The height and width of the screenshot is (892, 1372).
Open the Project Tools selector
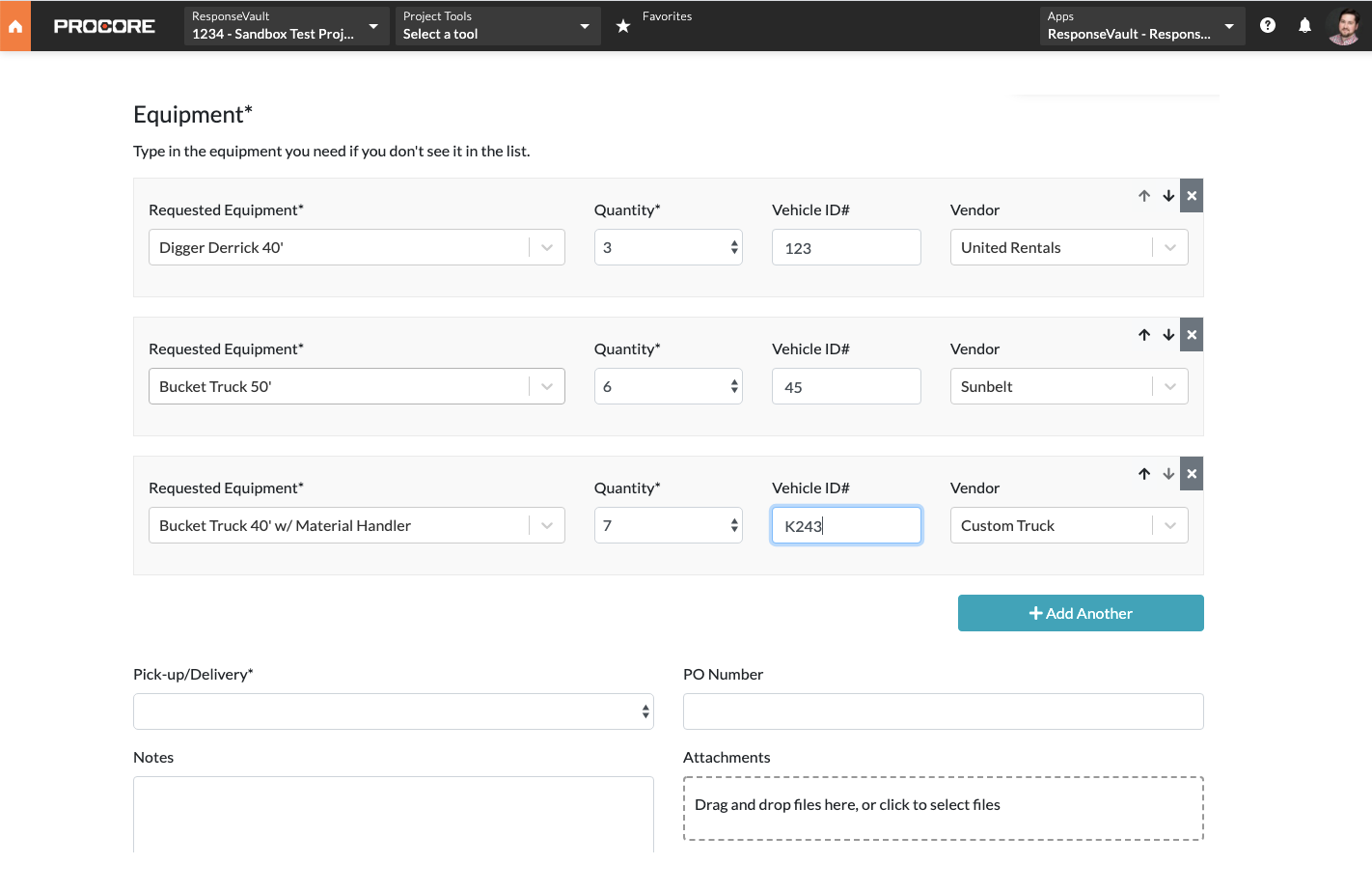[497, 25]
